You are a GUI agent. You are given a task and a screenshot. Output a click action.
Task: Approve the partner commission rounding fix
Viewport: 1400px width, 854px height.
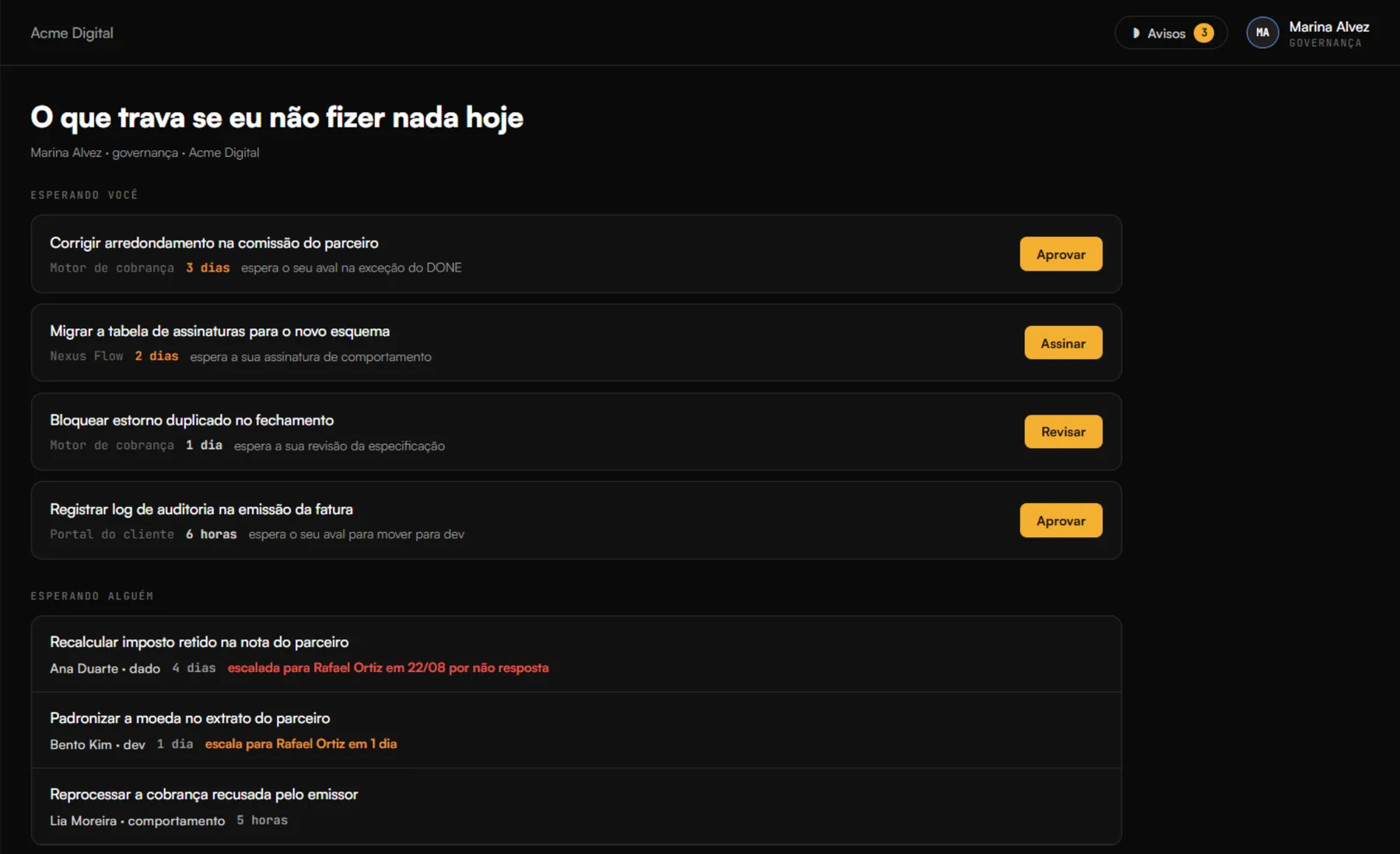point(1060,254)
